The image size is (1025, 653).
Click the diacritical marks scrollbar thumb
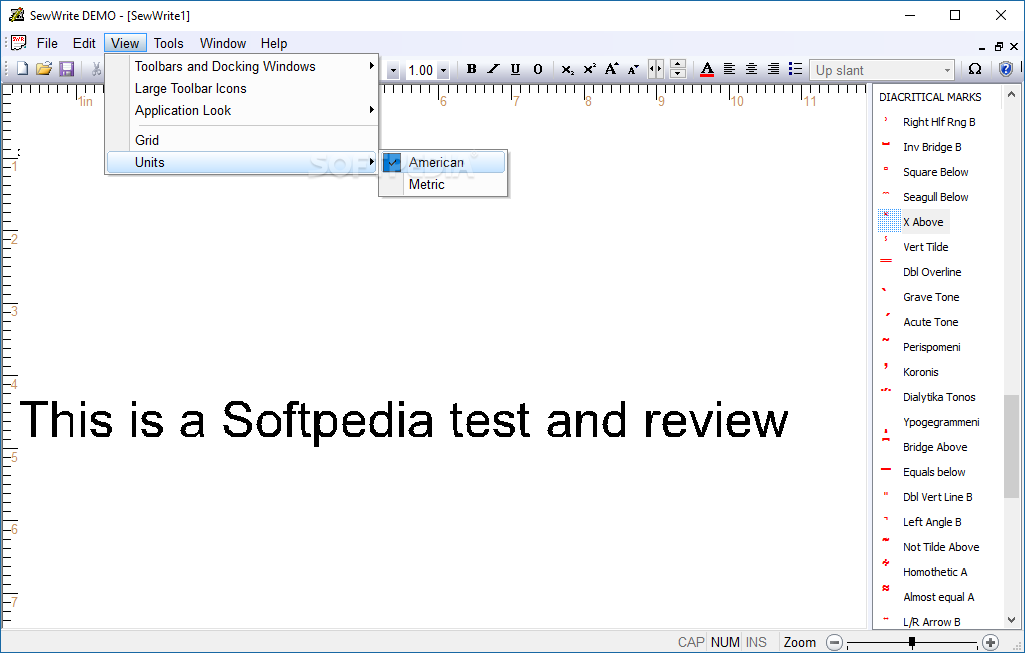pyautogui.click(x=1011, y=446)
